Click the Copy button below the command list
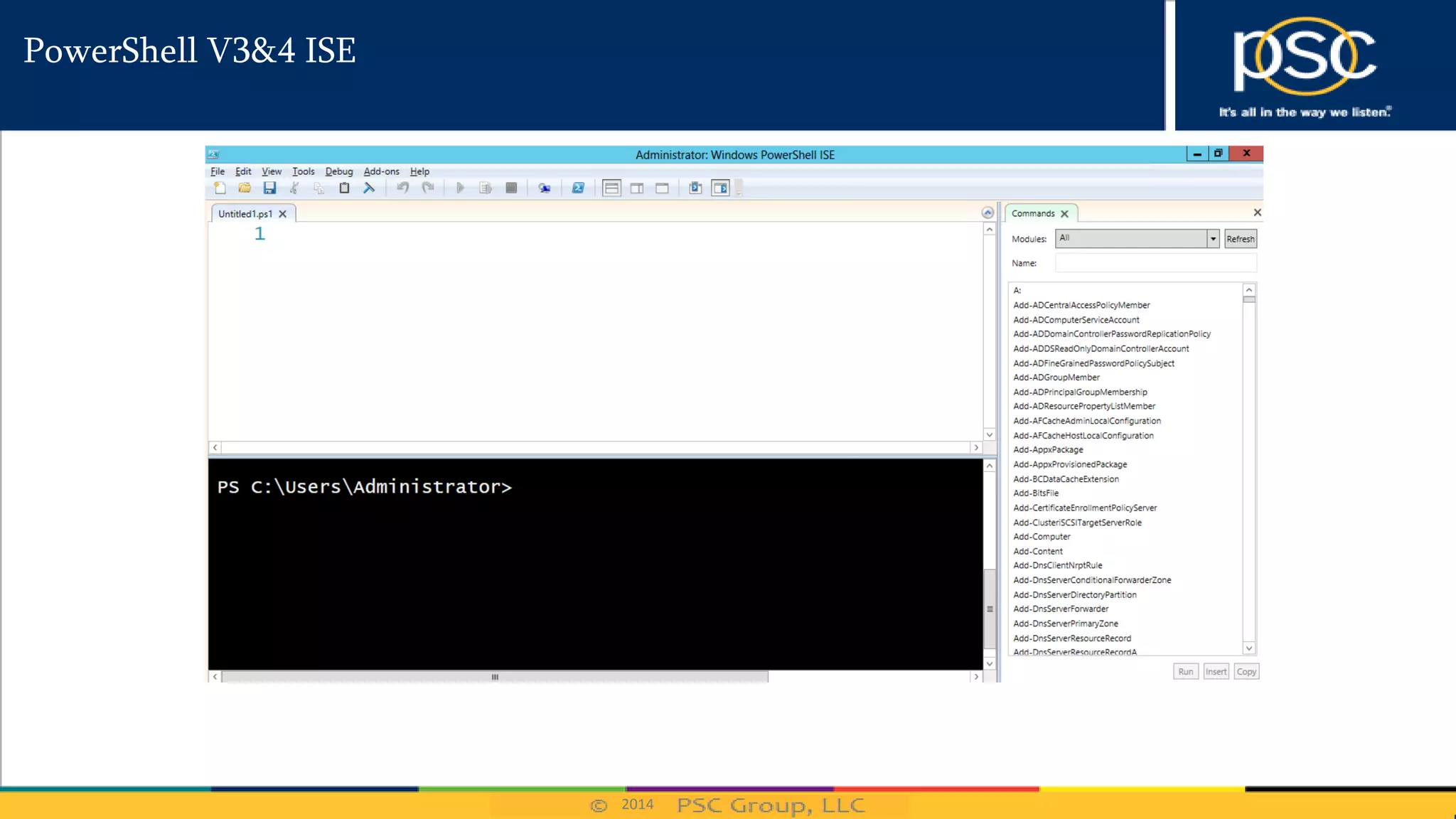This screenshot has height=819, width=1456. 1246,672
